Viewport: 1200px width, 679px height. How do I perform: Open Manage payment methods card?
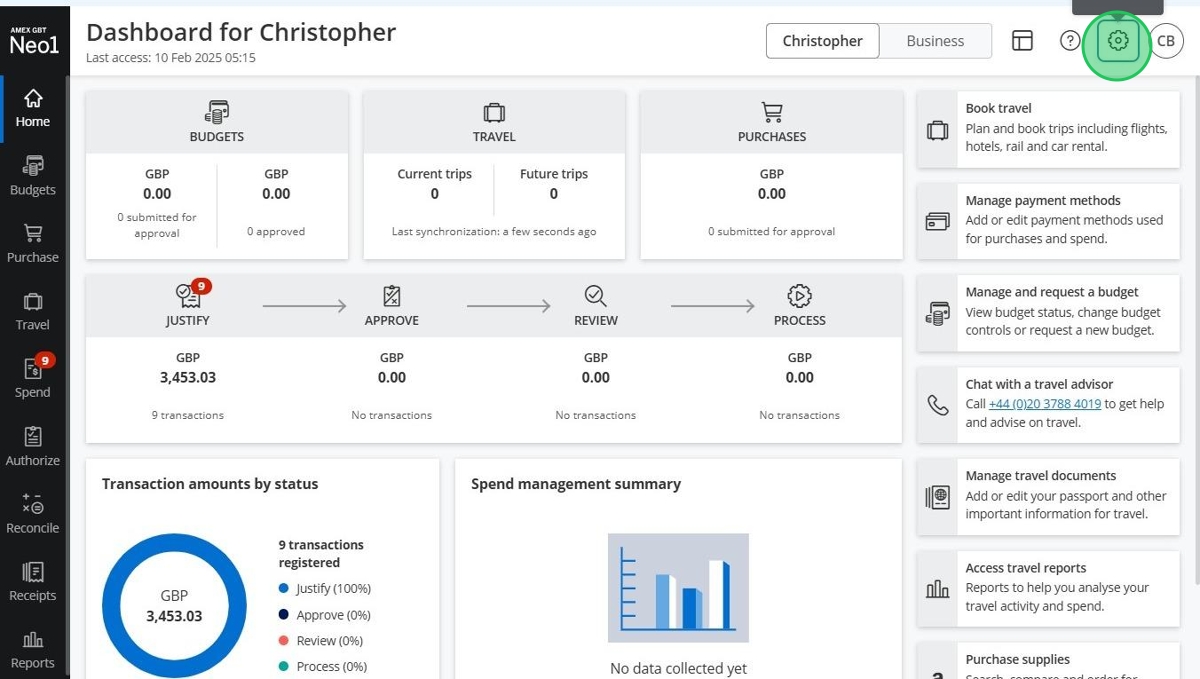click(1048, 222)
